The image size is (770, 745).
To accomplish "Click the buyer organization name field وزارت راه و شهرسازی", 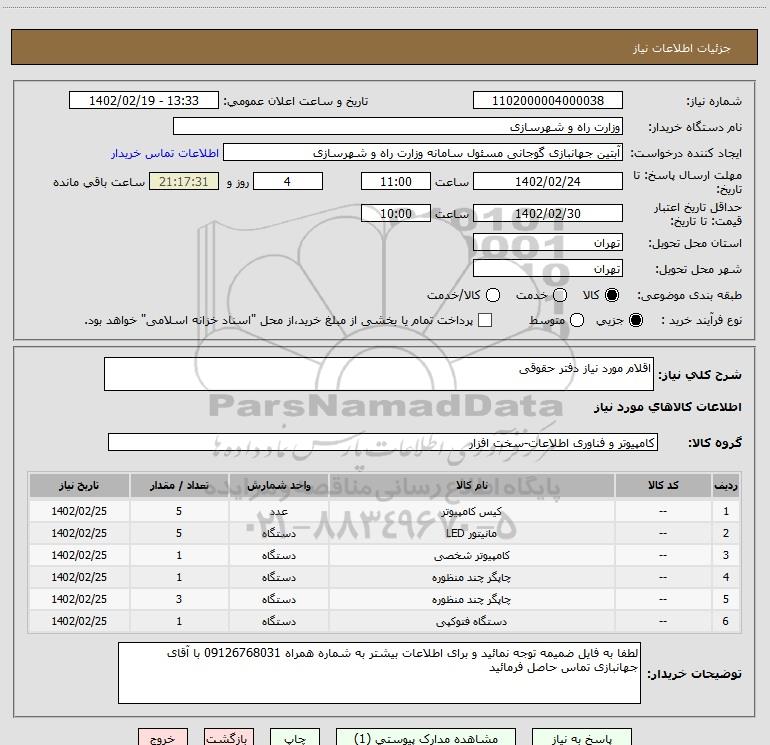I will (x=398, y=127).
